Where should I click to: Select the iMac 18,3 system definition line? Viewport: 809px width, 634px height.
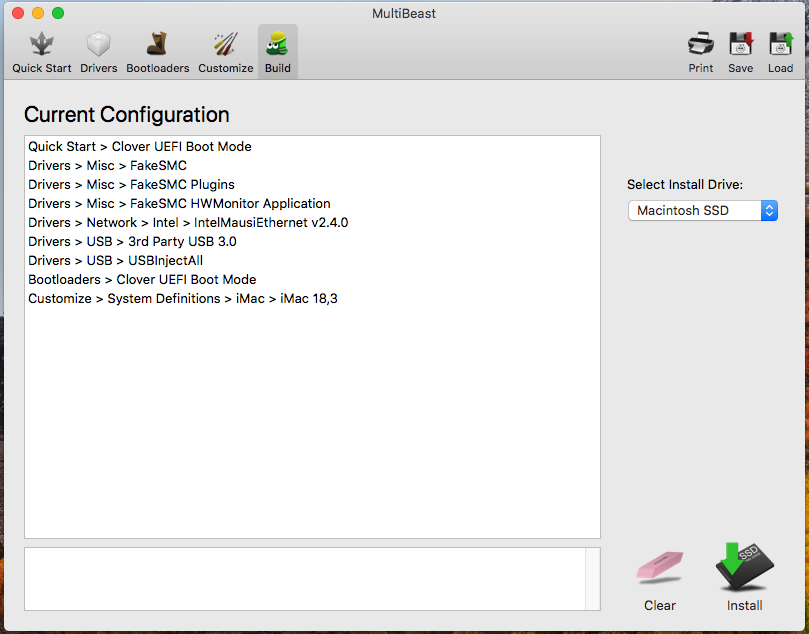(x=182, y=298)
